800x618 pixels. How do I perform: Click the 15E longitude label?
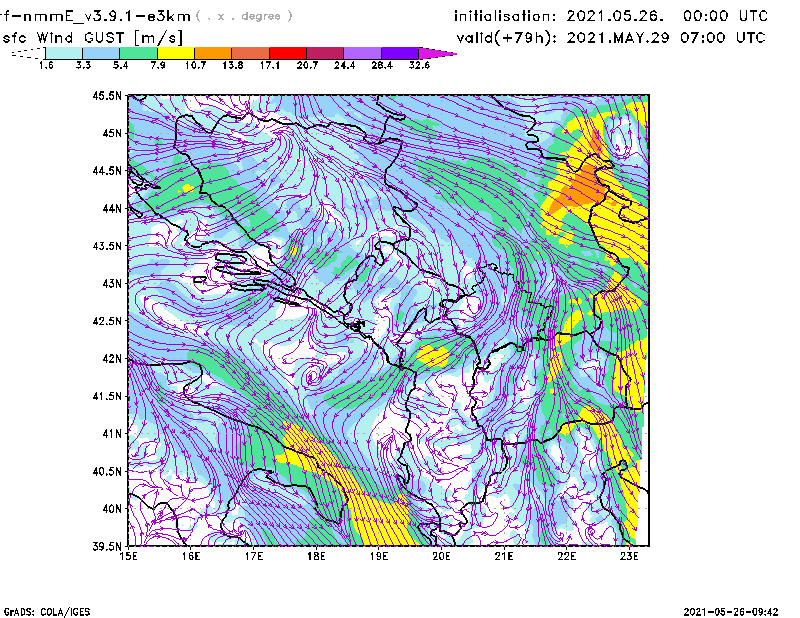coord(128,556)
